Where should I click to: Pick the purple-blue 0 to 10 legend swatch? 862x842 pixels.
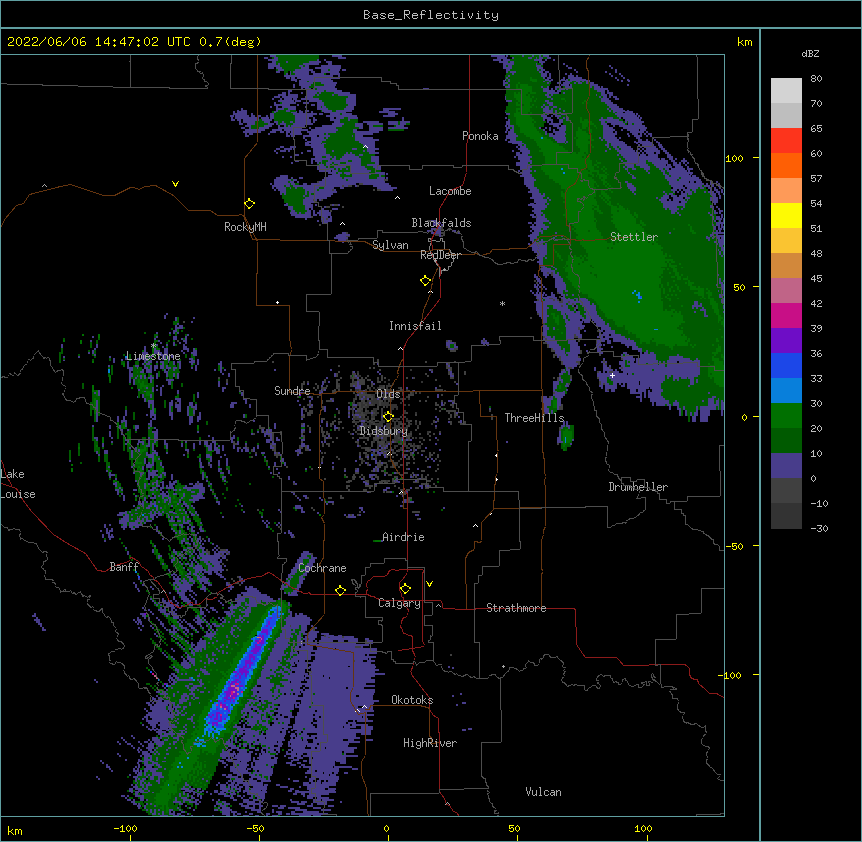(786, 466)
